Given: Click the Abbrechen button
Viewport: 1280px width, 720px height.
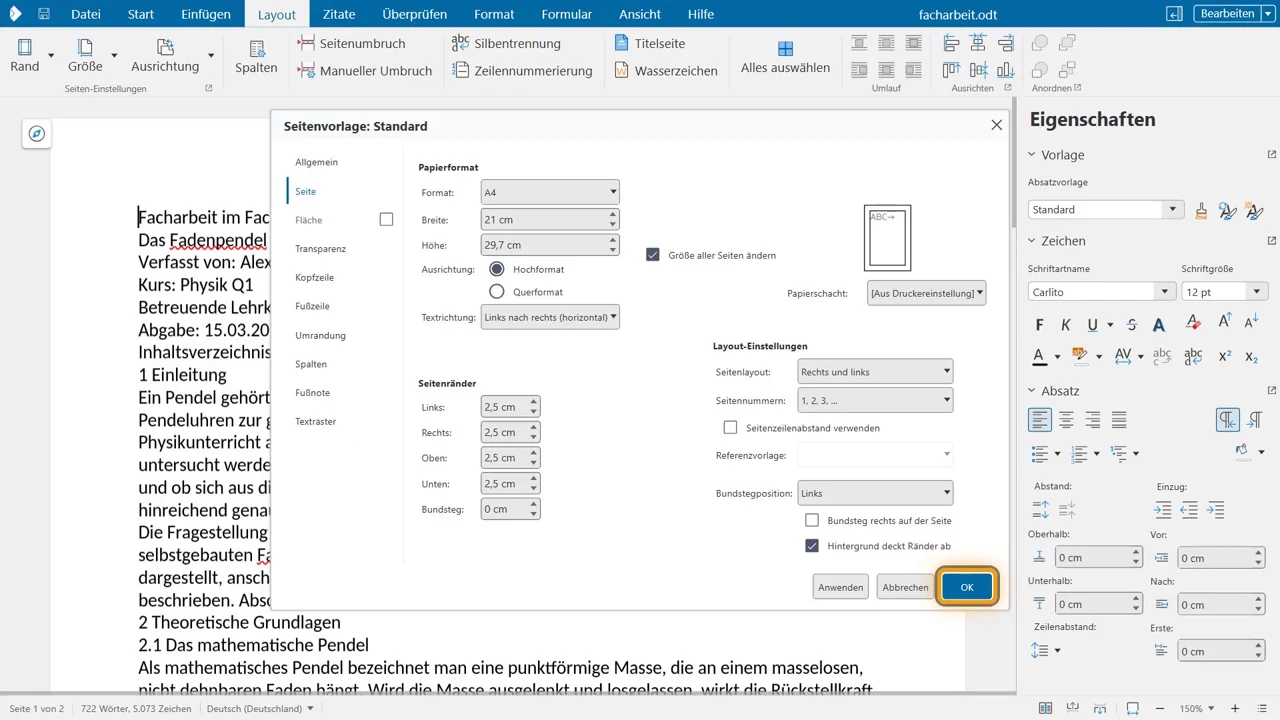Looking at the screenshot, I should click(905, 587).
